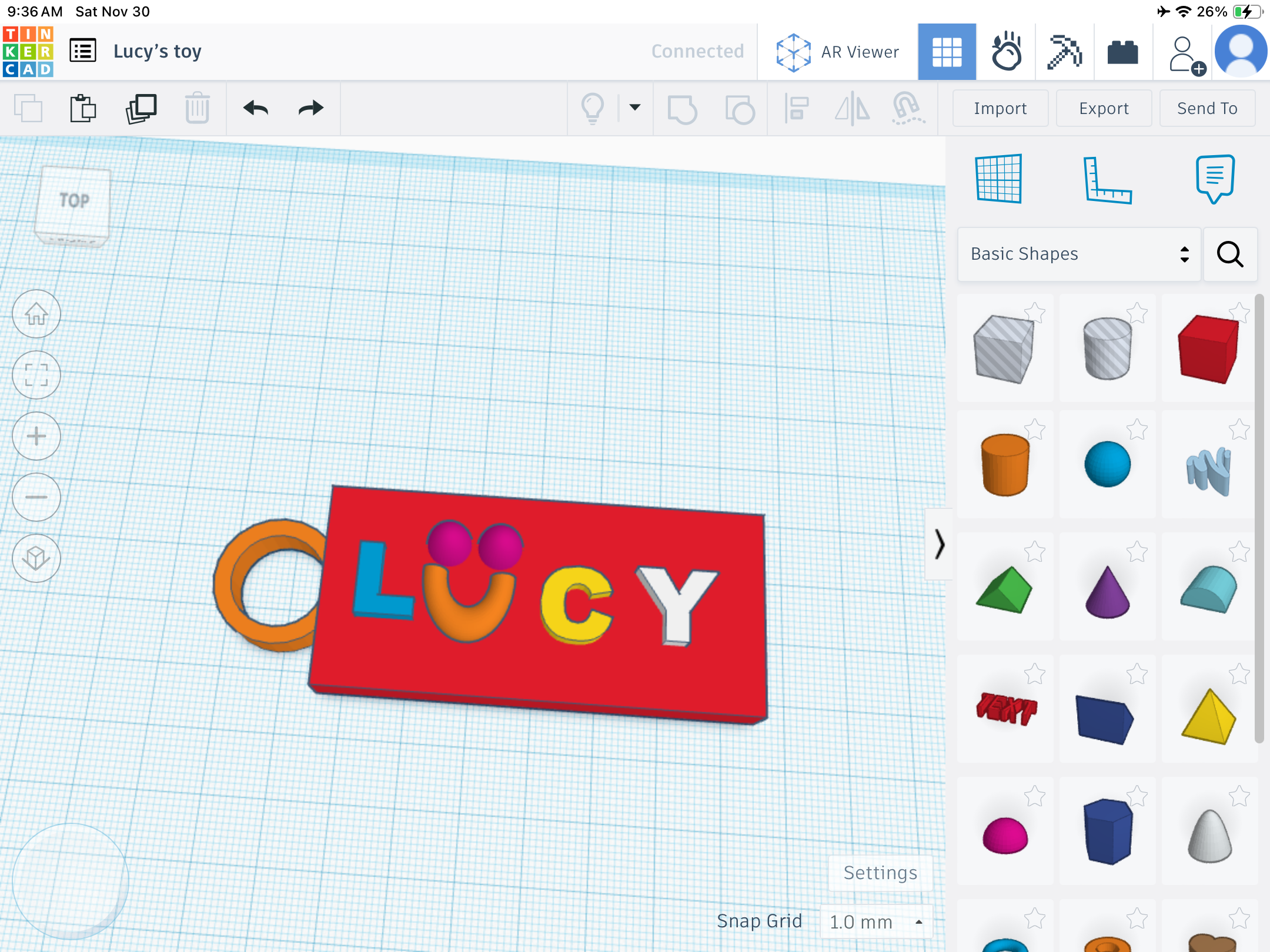The height and width of the screenshot is (952, 1270).
Task: Click the Import button
Action: click(x=1000, y=108)
